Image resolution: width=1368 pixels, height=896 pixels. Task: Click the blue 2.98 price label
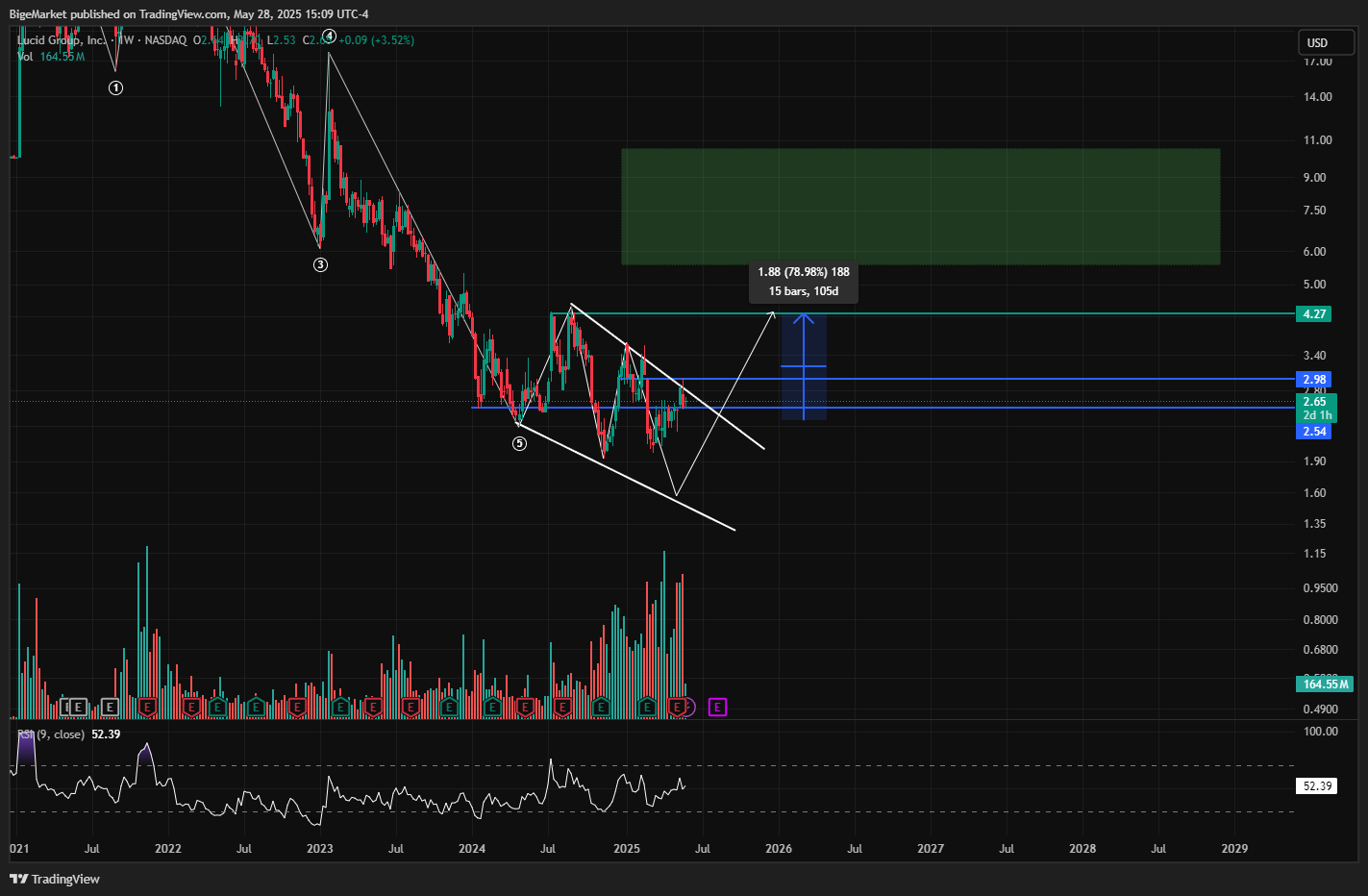(x=1314, y=380)
